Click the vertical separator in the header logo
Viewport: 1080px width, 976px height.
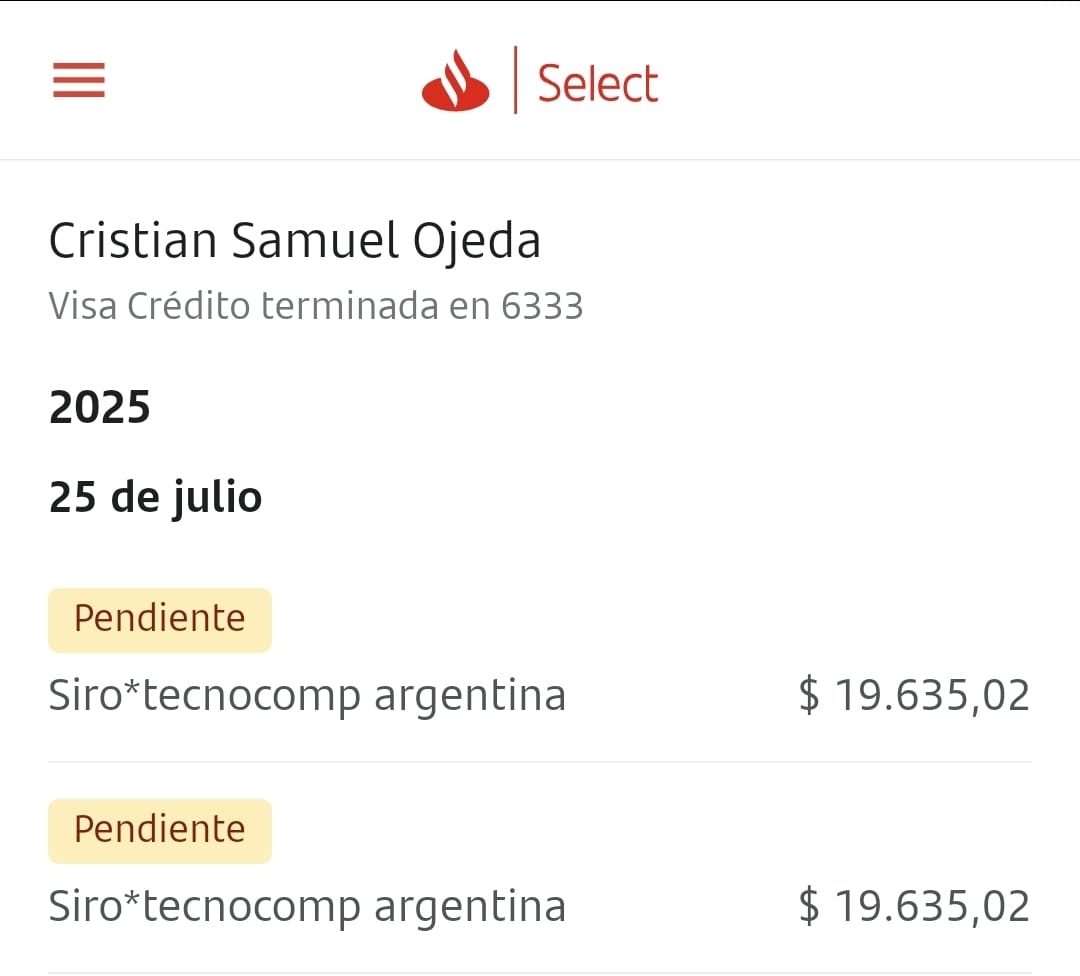tap(515, 80)
